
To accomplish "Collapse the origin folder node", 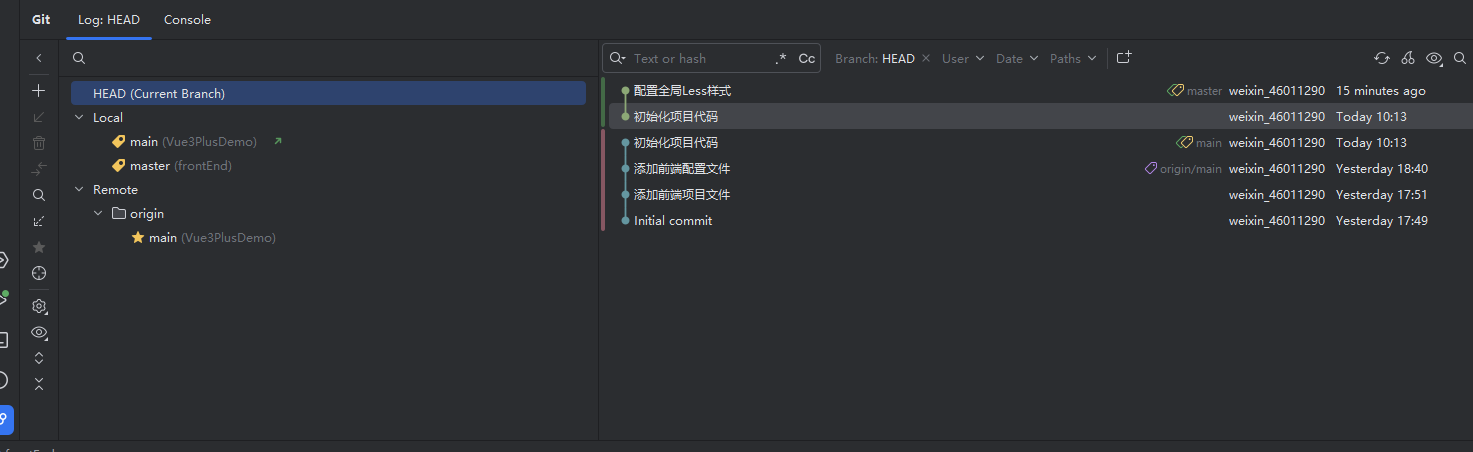I will 98,213.
